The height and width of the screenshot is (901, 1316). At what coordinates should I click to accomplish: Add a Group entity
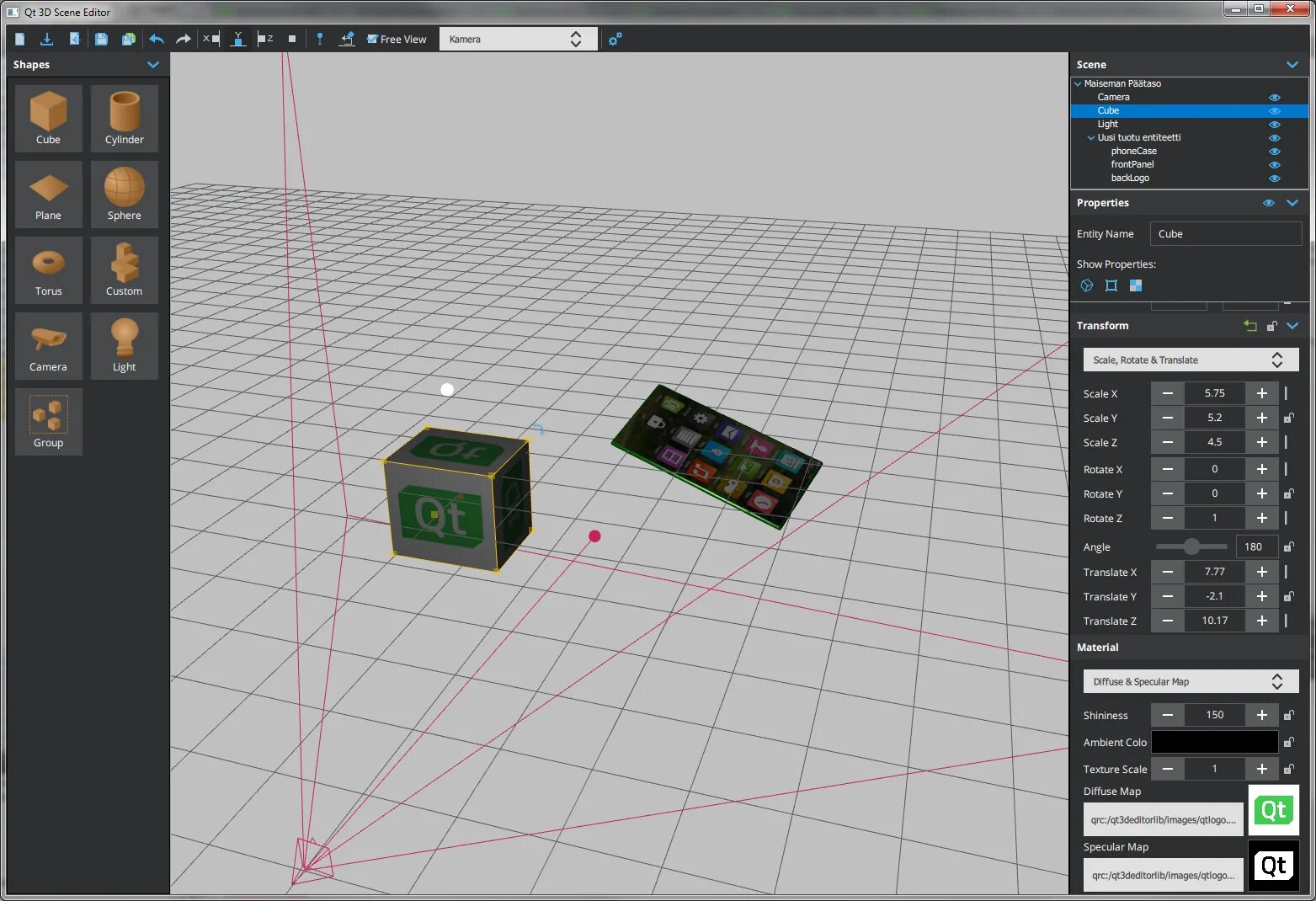[x=48, y=421]
